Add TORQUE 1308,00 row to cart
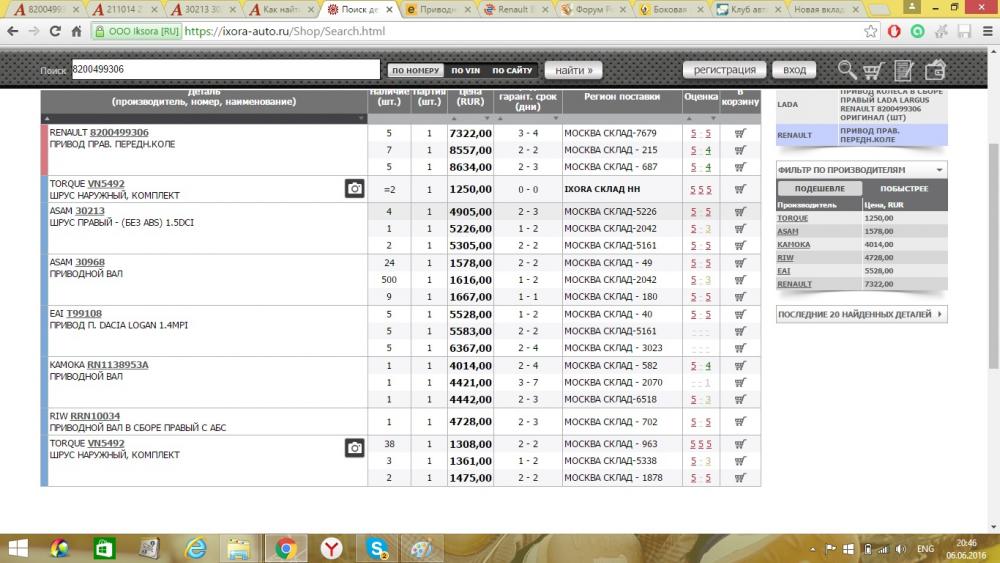This screenshot has width=1000, height=563. (740, 444)
